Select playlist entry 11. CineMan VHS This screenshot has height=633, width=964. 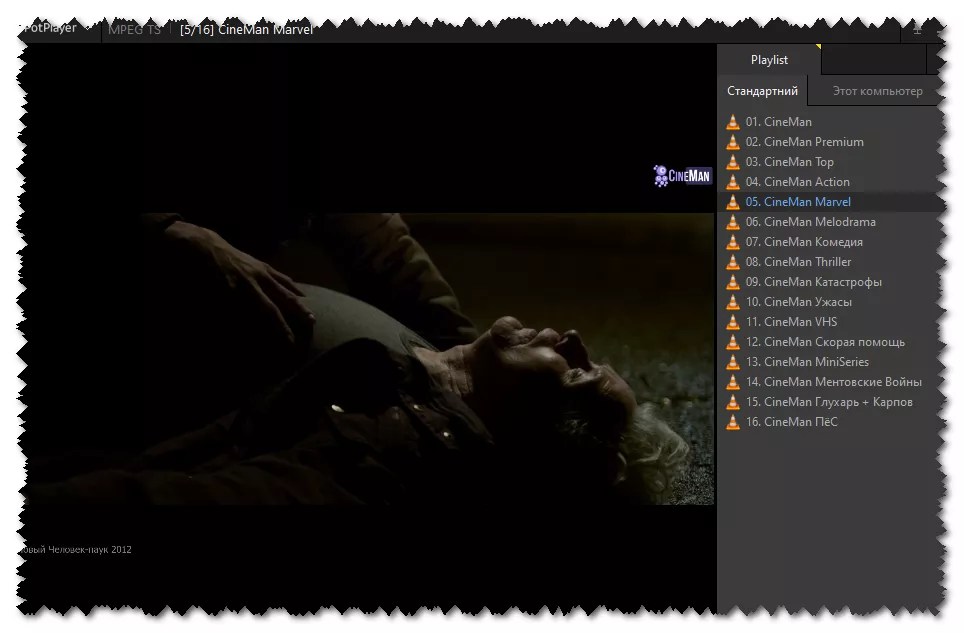pyautogui.click(x=831, y=321)
